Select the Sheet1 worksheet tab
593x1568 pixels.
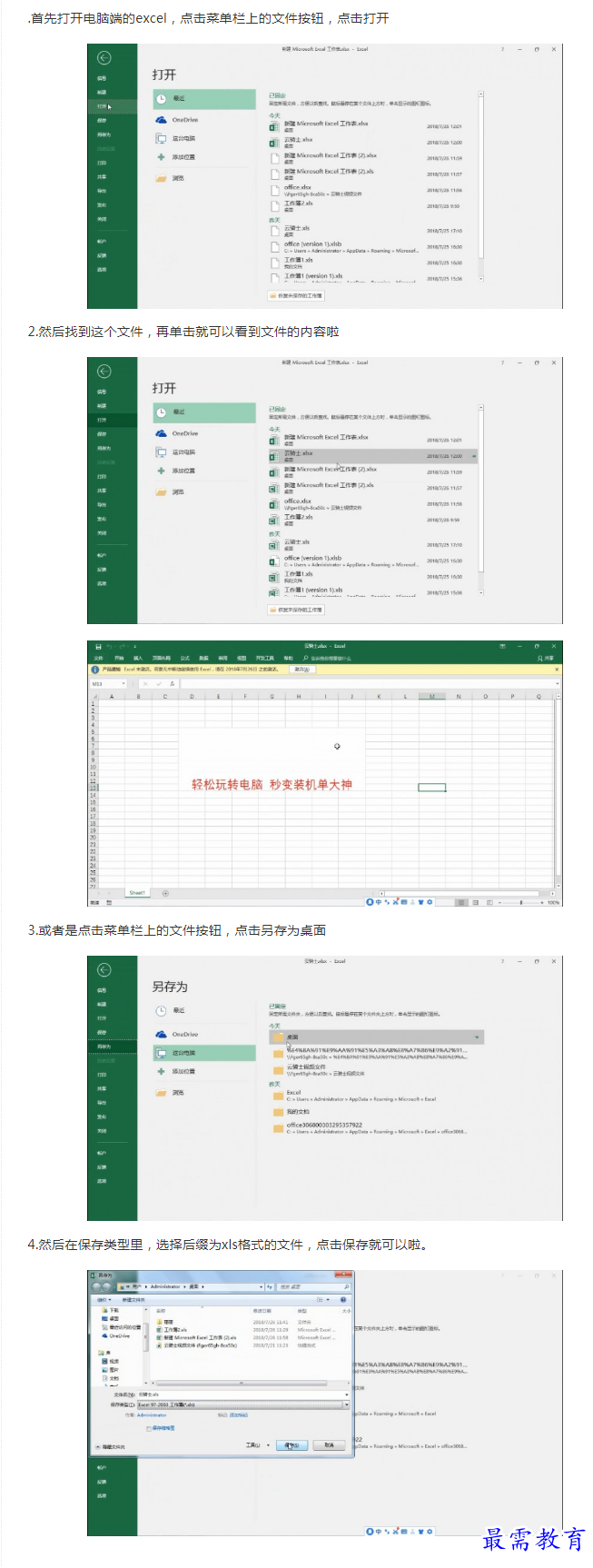(137, 893)
